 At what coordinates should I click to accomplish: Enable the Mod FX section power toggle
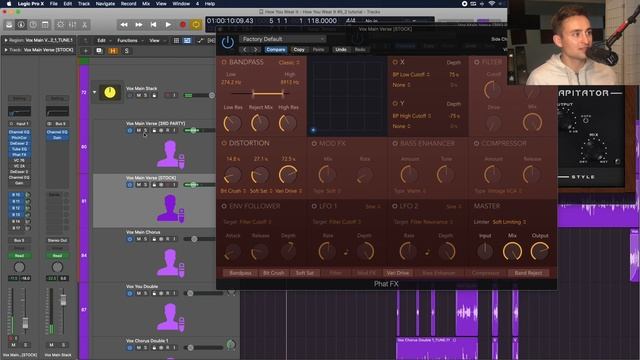point(314,143)
